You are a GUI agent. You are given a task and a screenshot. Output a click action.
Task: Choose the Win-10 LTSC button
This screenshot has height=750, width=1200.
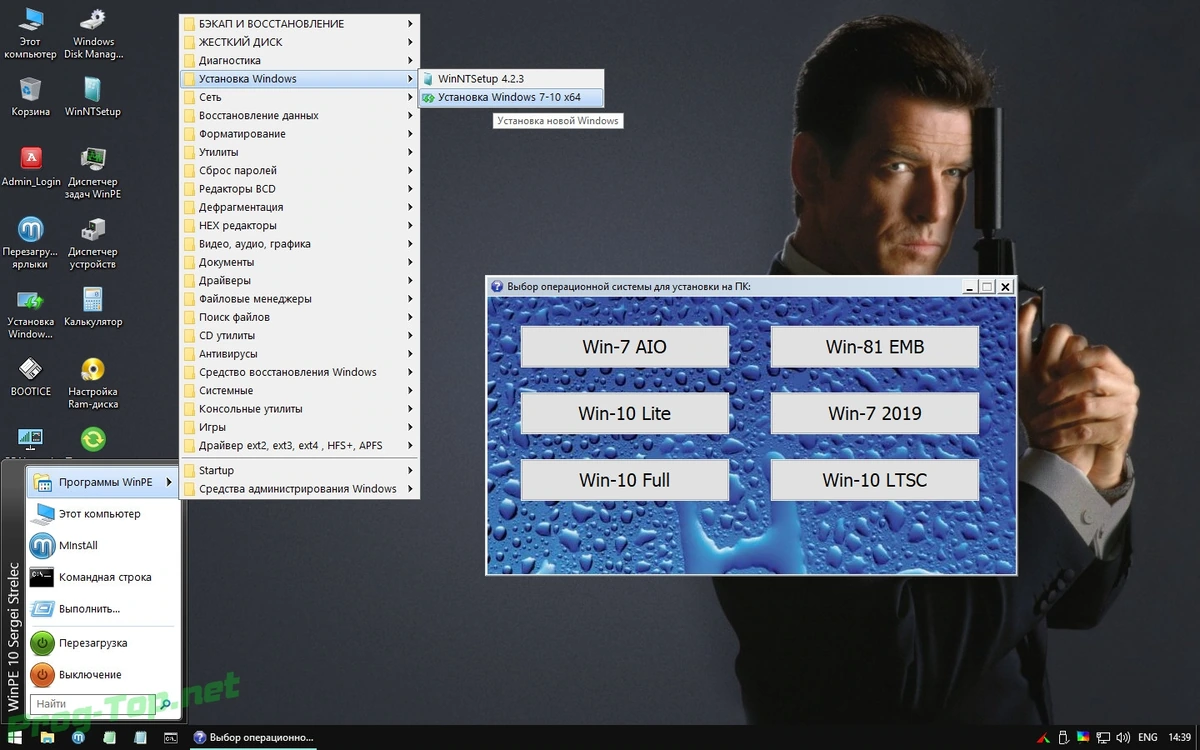pyautogui.click(x=875, y=480)
